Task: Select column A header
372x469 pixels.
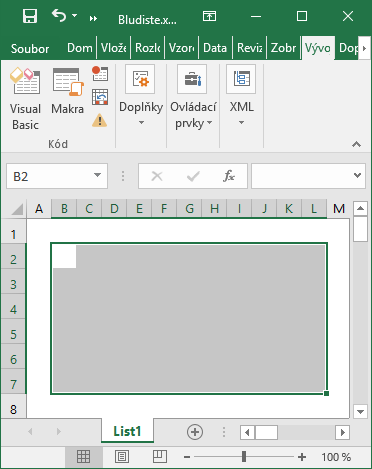Action: tap(39, 209)
